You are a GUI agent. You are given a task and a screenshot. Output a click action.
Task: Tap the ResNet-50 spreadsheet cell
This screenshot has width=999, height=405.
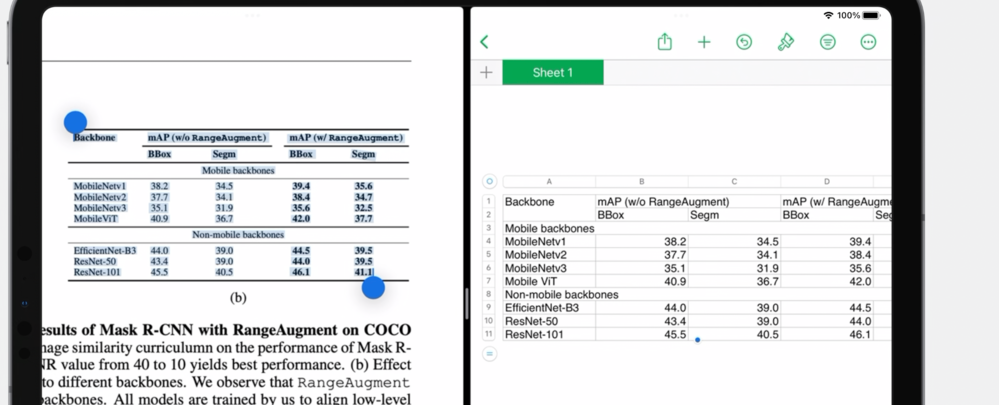click(549, 321)
